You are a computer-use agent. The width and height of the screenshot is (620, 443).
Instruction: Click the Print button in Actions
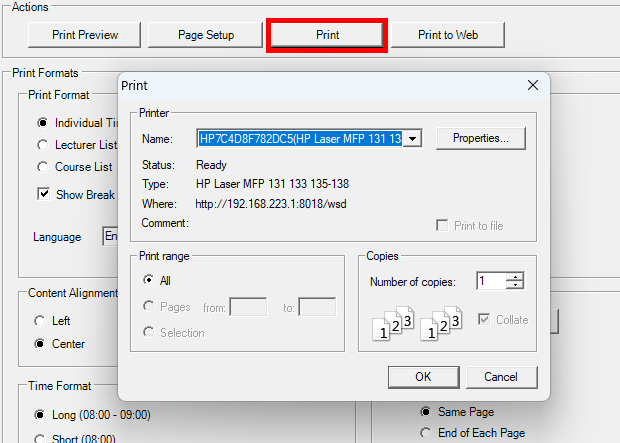point(327,35)
